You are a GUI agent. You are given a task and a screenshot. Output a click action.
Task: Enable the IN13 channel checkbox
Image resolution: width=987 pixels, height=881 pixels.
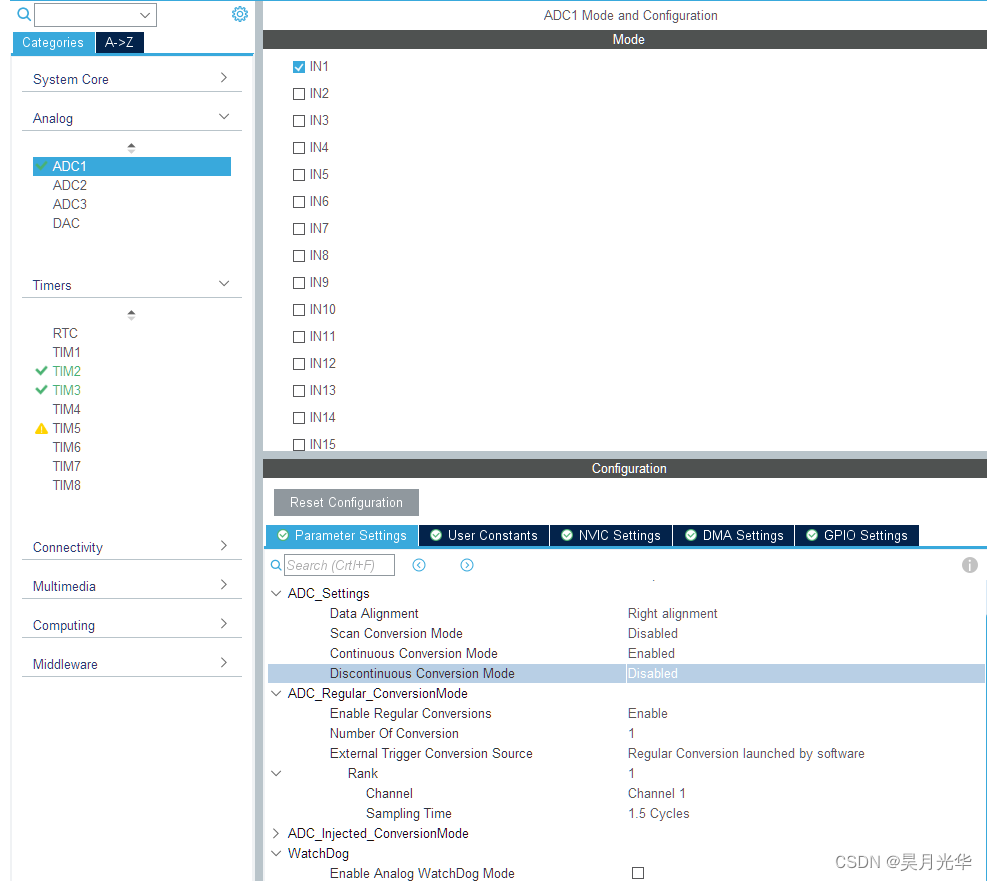(299, 391)
